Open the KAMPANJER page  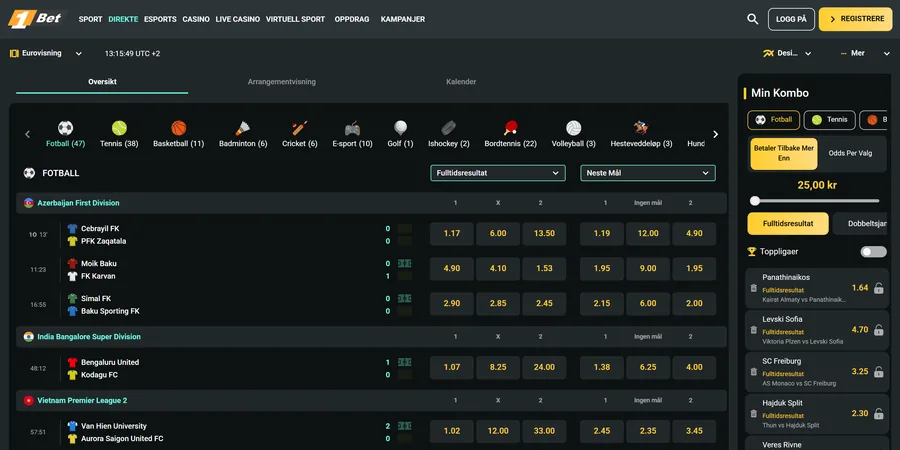(402, 19)
